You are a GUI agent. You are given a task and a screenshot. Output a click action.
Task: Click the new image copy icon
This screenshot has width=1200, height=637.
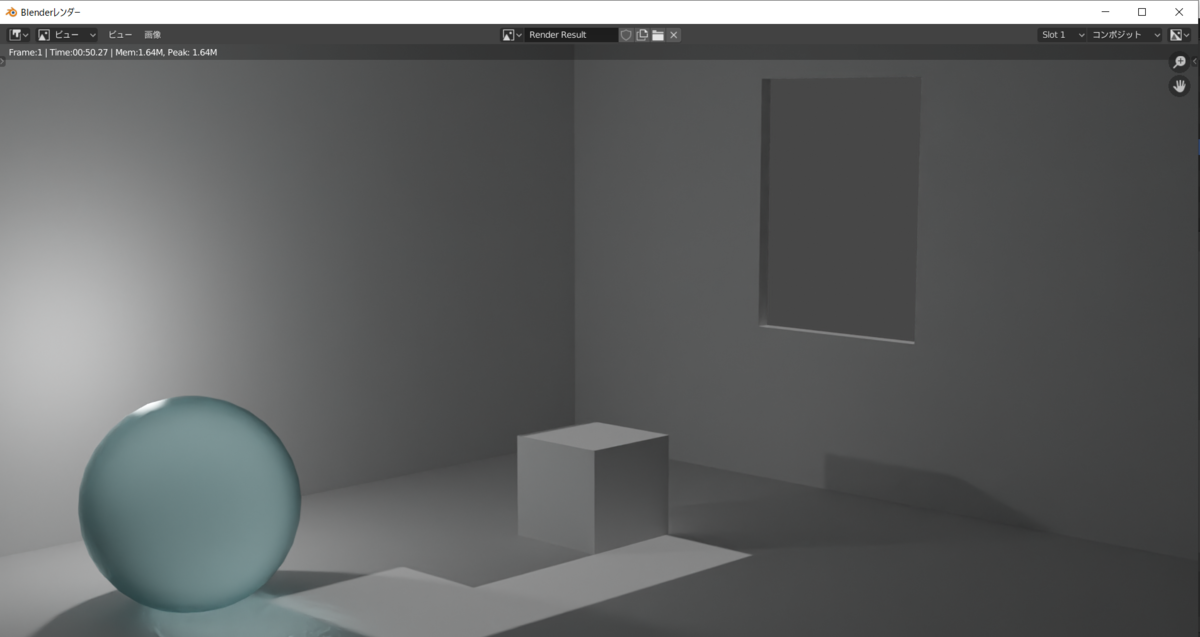tap(642, 34)
